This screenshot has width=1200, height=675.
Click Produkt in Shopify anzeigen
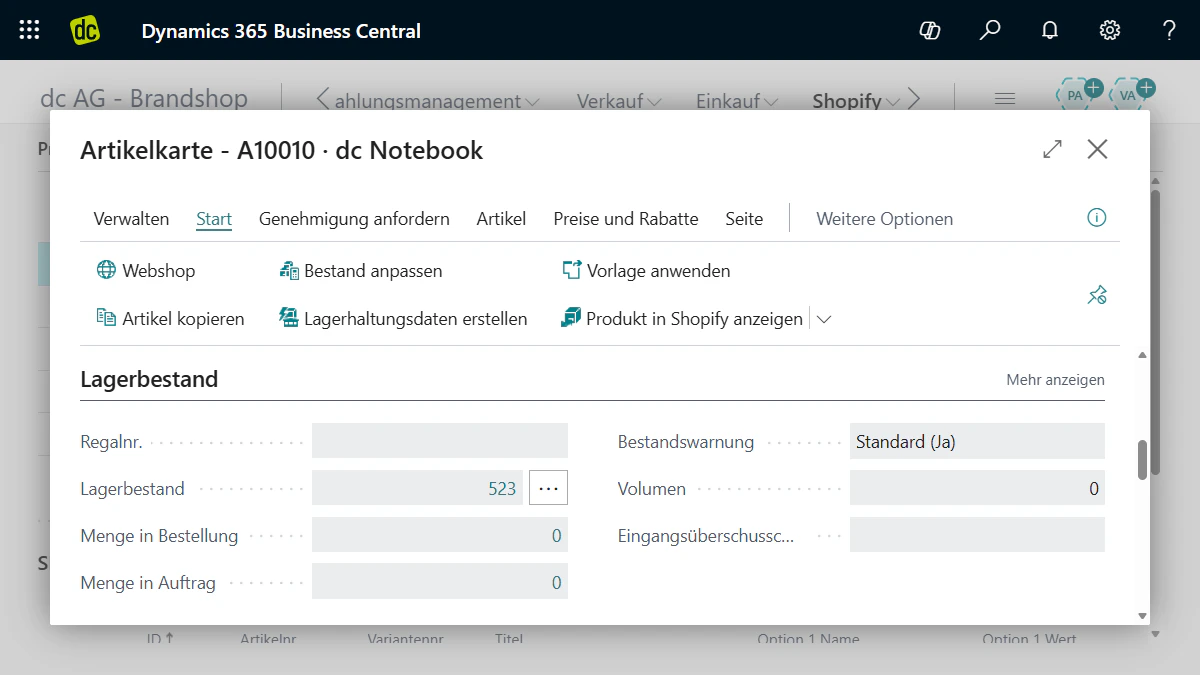(x=683, y=319)
